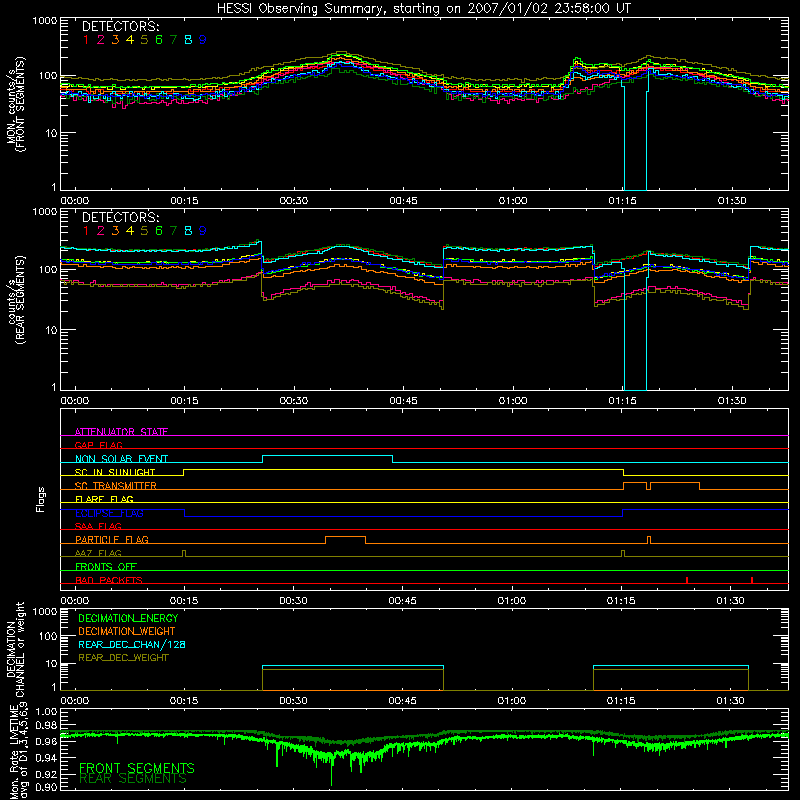Select cyan detector 8 in rear segments legend
The image size is (800, 800).
188,231
